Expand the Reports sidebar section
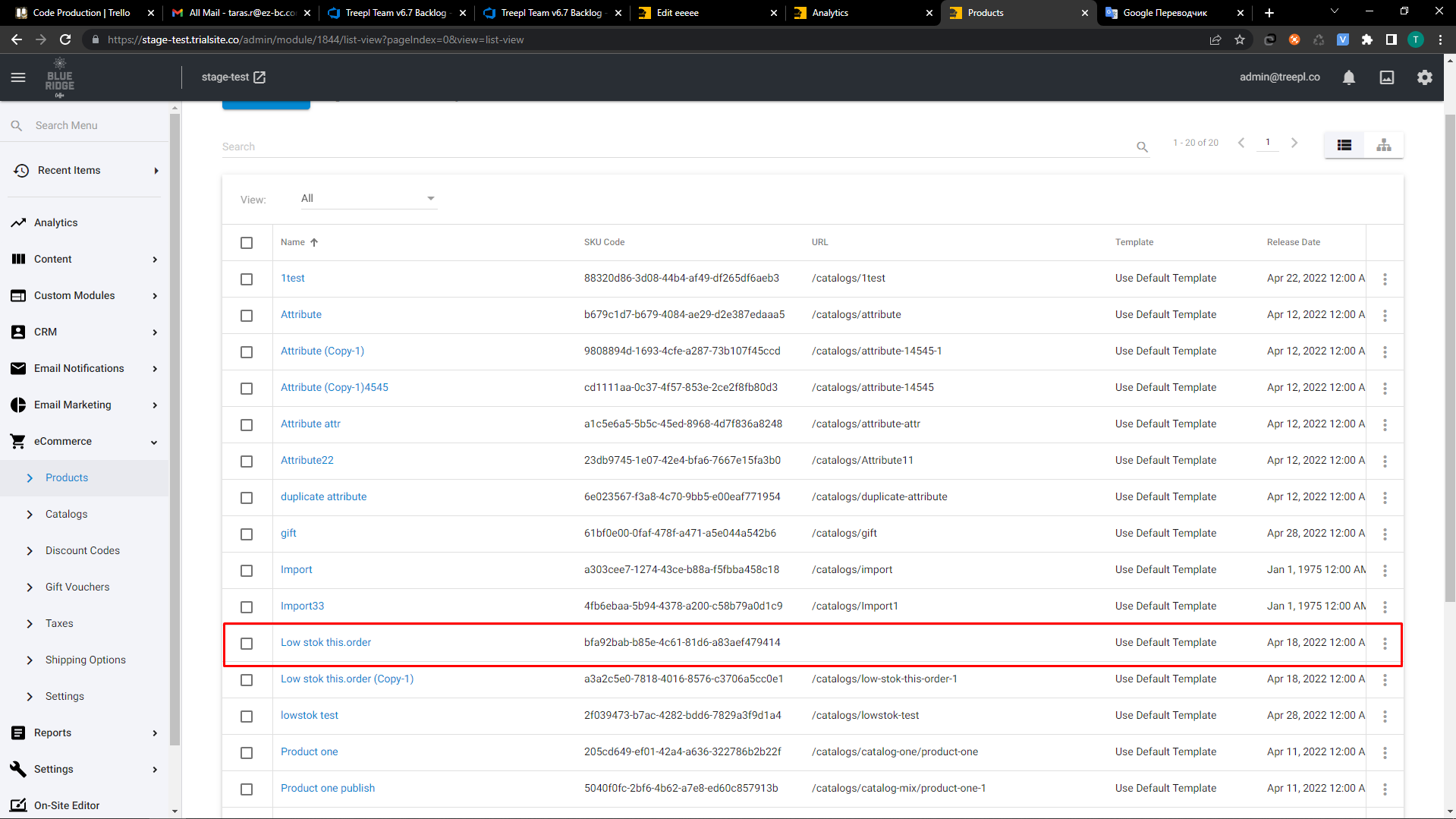Viewport: 1456px width, 819px height. (155, 733)
